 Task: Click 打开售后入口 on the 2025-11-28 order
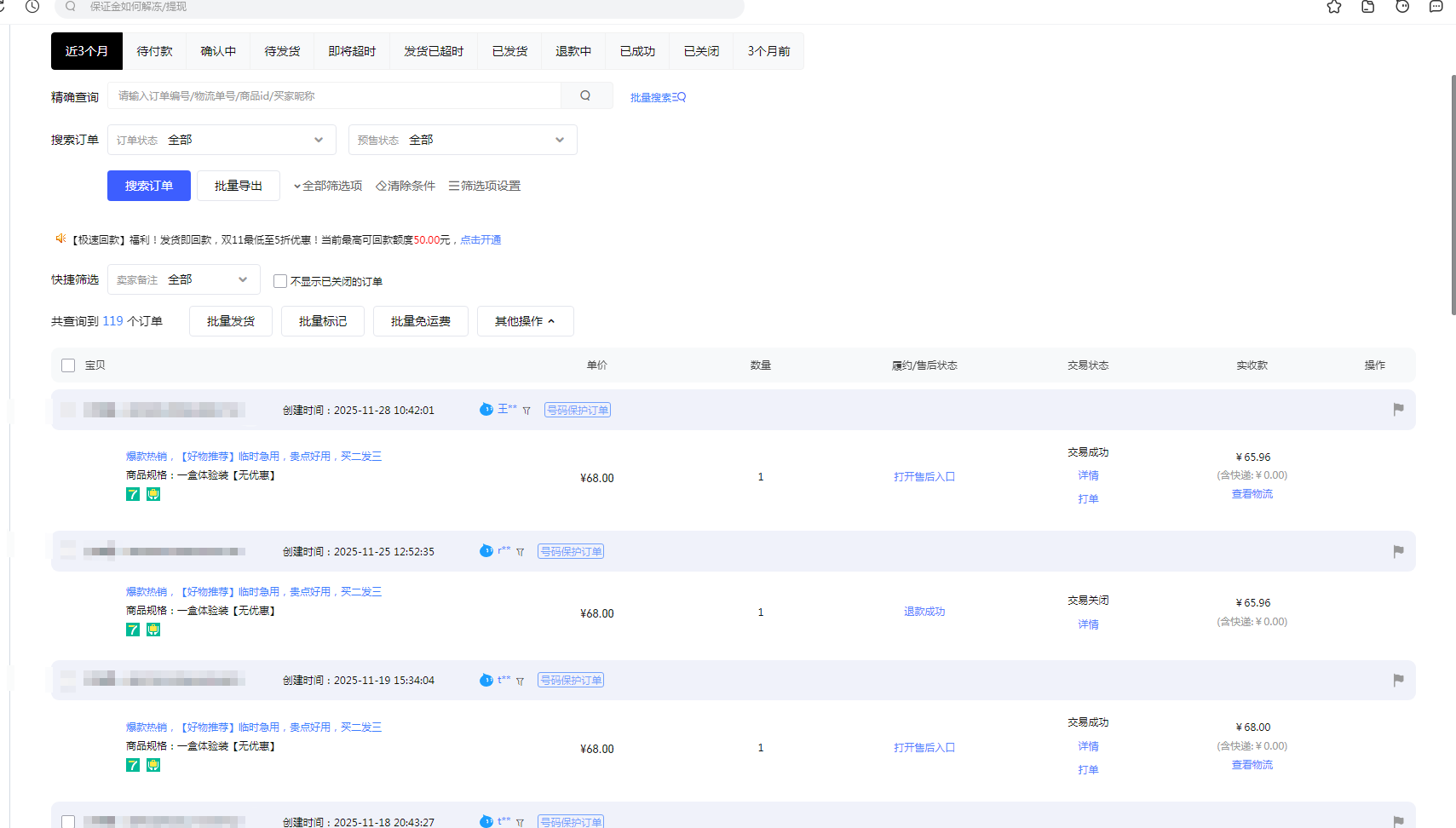[x=924, y=477]
